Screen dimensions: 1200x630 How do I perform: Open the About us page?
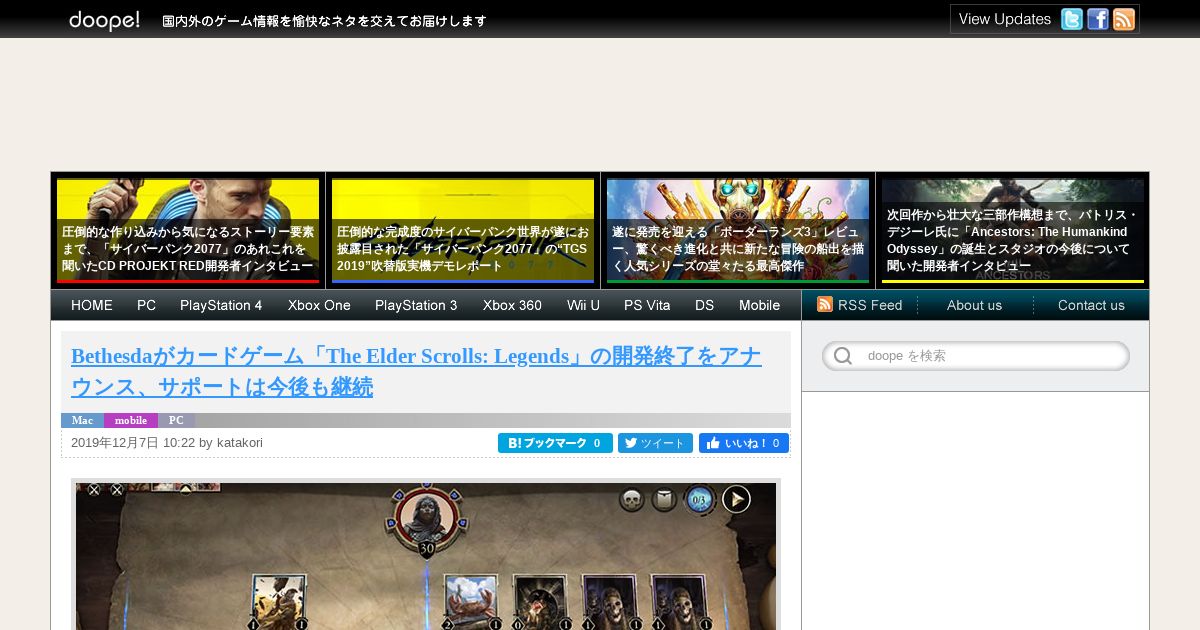pyautogui.click(x=974, y=305)
